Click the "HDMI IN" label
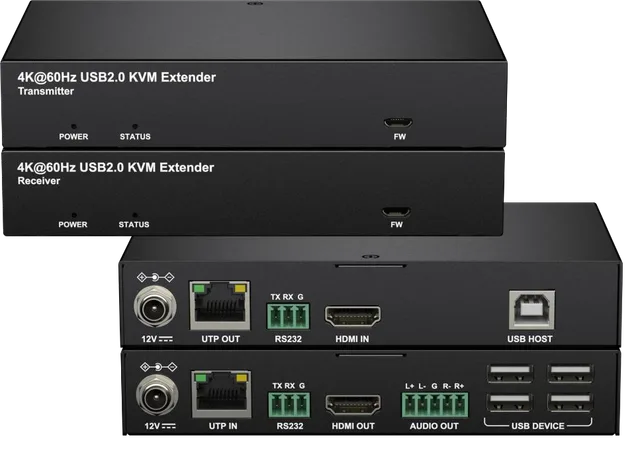The width and height of the screenshot is (640, 452). (x=352, y=339)
